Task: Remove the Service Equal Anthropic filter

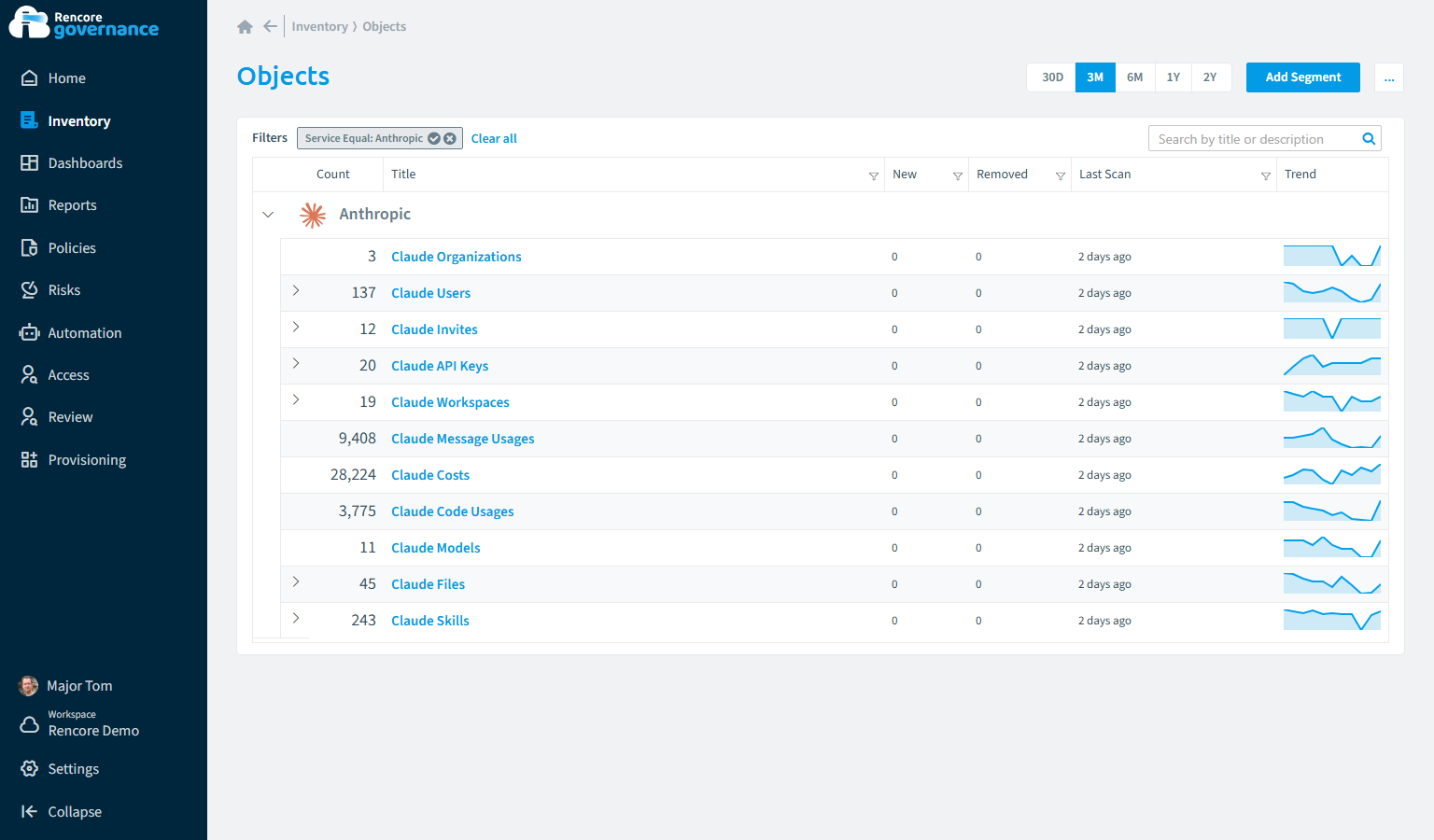Action: click(450, 138)
